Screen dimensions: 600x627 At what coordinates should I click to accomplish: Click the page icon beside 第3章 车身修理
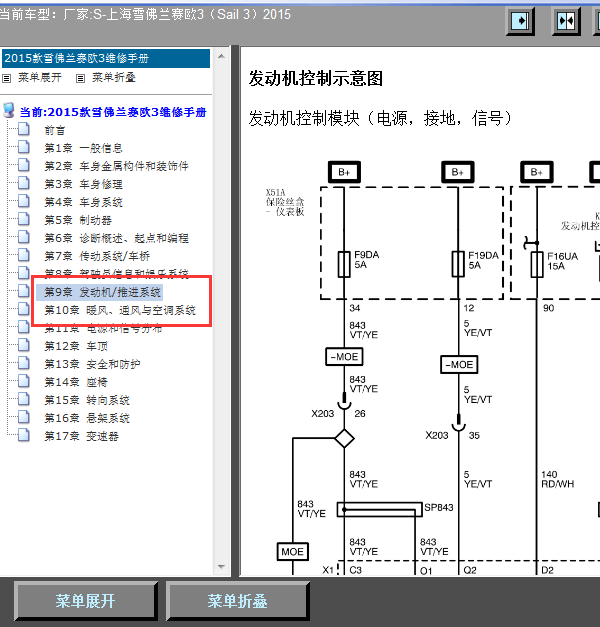click(24, 184)
